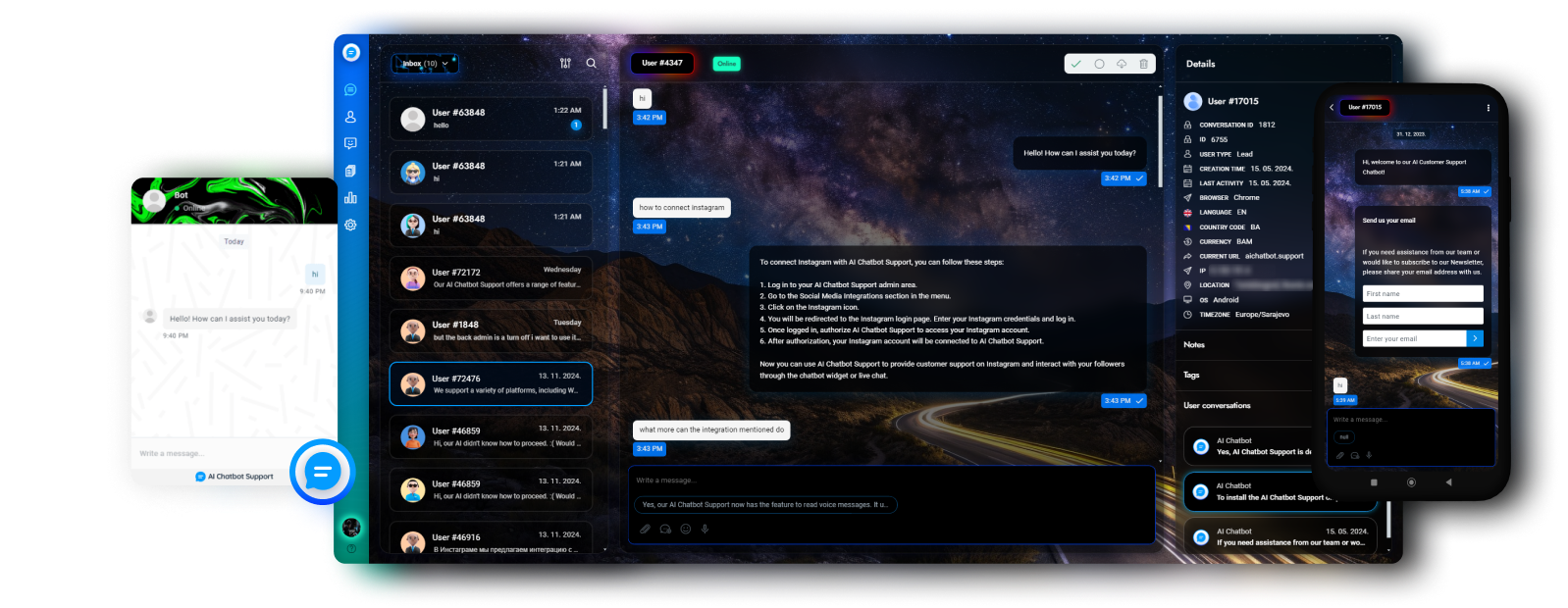Screen dimensions: 1568x608
Task: Submit email with phone form arrow button
Action: point(1475,338)
